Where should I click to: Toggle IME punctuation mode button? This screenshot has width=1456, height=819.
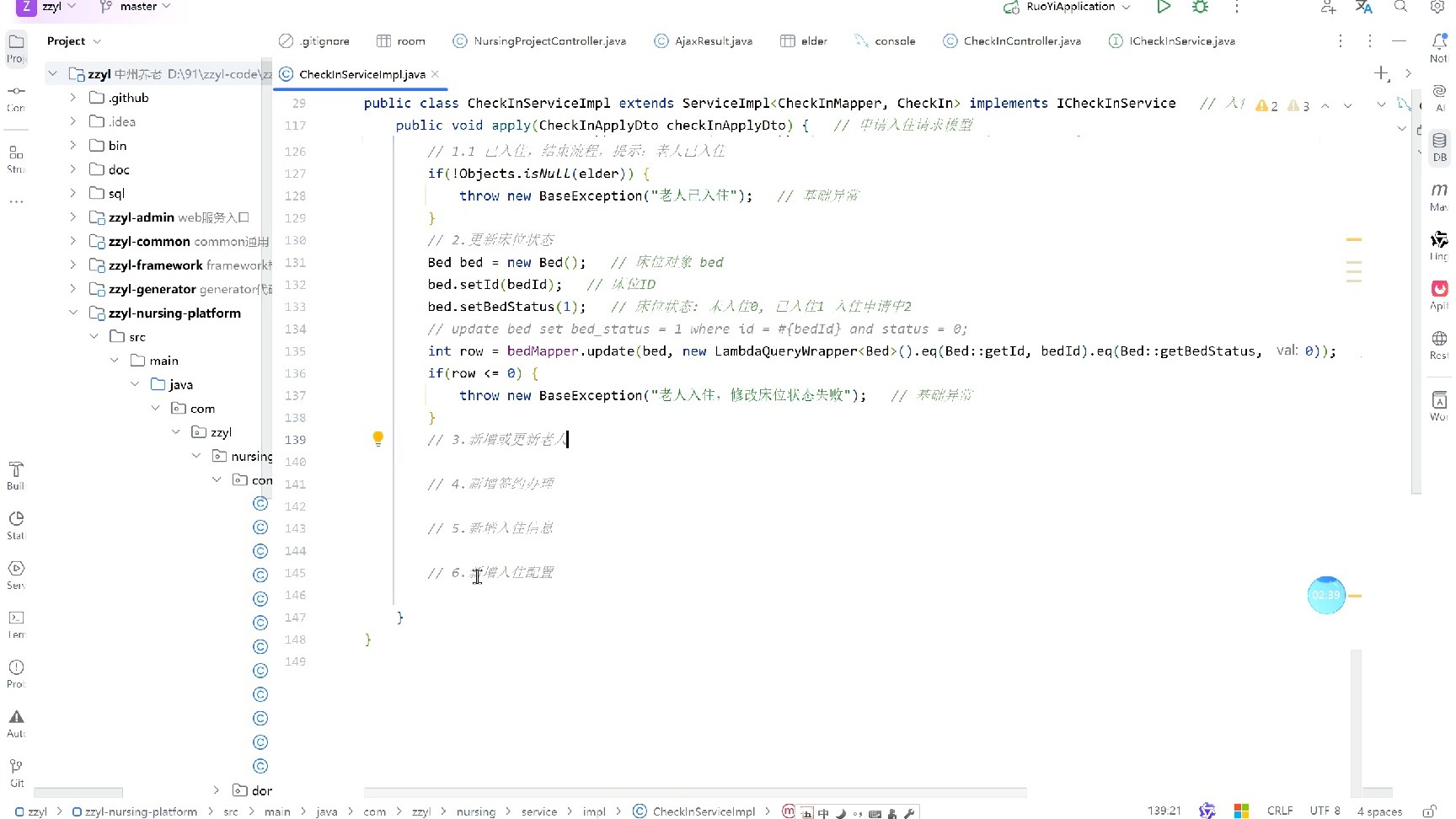click(857, 813)
